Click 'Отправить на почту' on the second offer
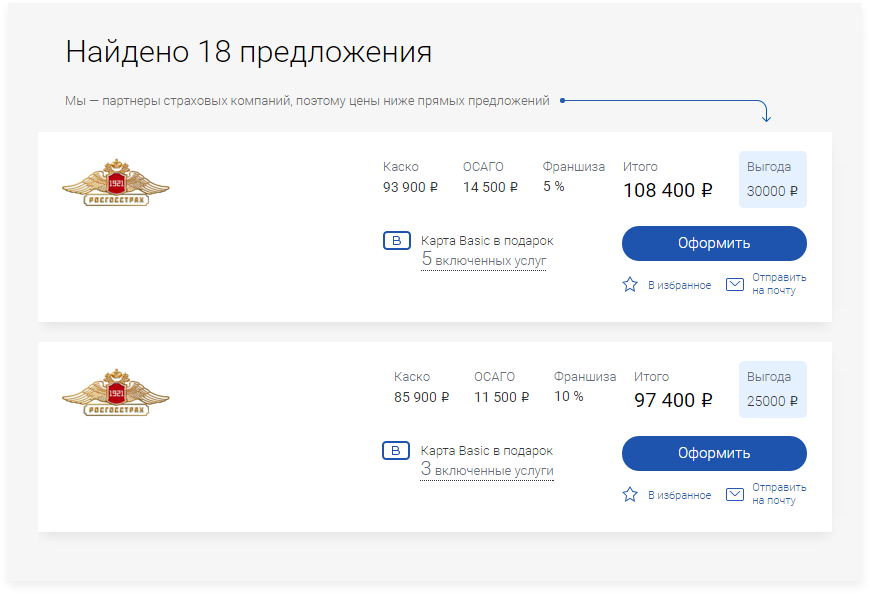 (x=777, y=493)
